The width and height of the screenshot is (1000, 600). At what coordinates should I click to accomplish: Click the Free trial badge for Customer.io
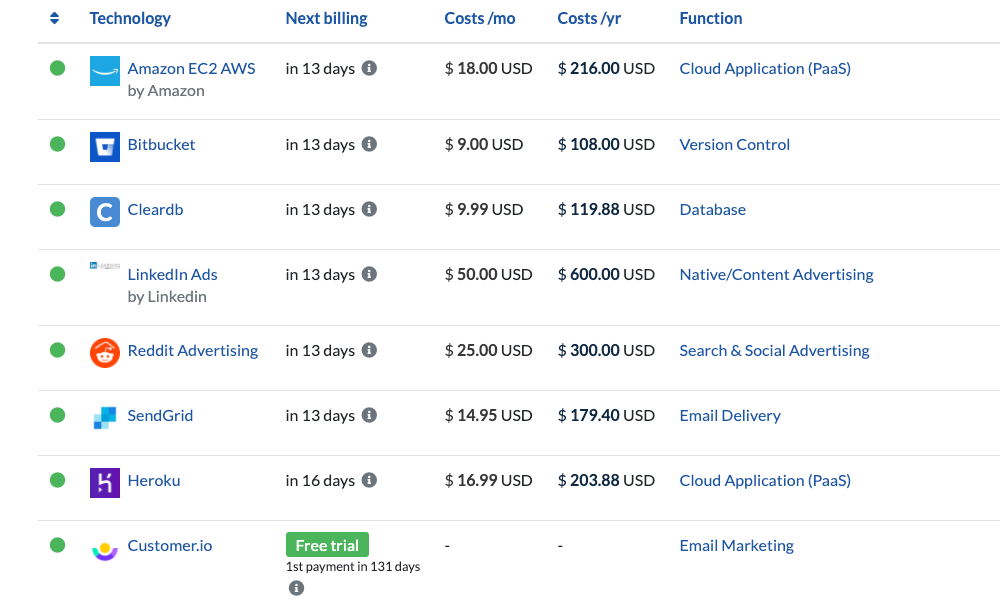point(327,545)
